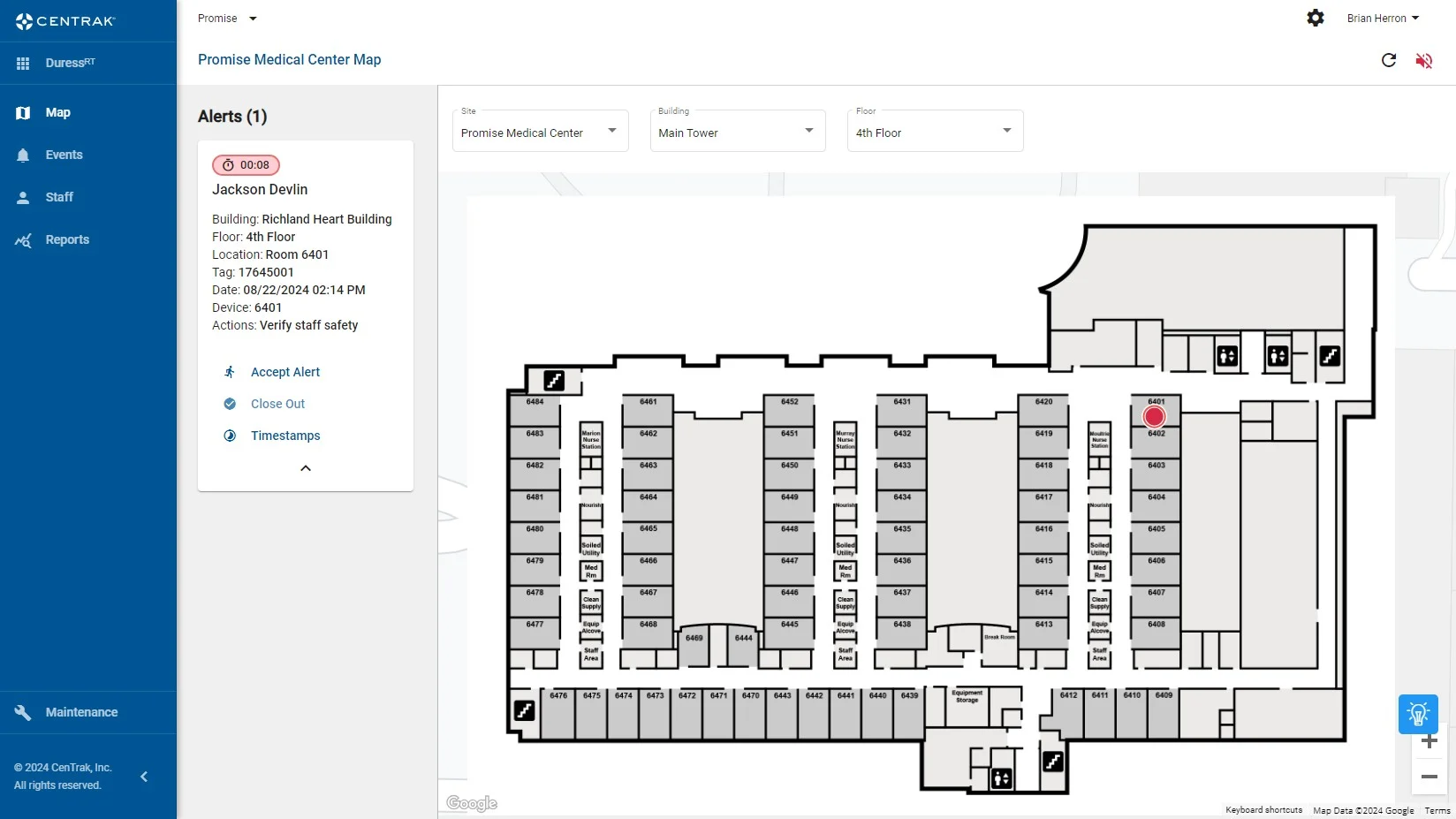Open map Terms link
This screenshot has height=819, width=1456.
(x=1437, y=810)
